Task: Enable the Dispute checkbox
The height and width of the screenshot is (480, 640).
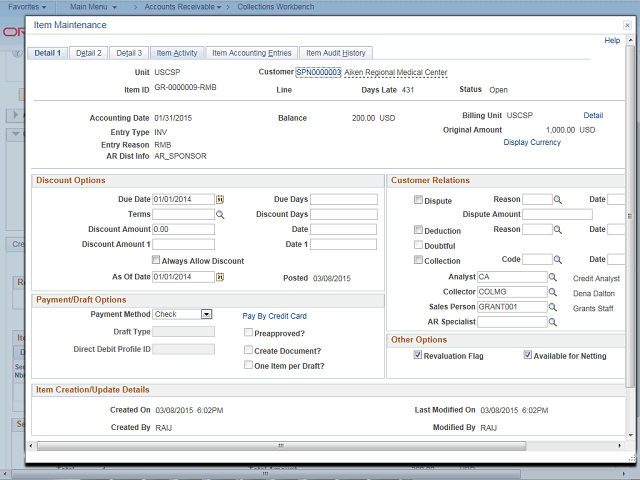Action: click(417, 200)
